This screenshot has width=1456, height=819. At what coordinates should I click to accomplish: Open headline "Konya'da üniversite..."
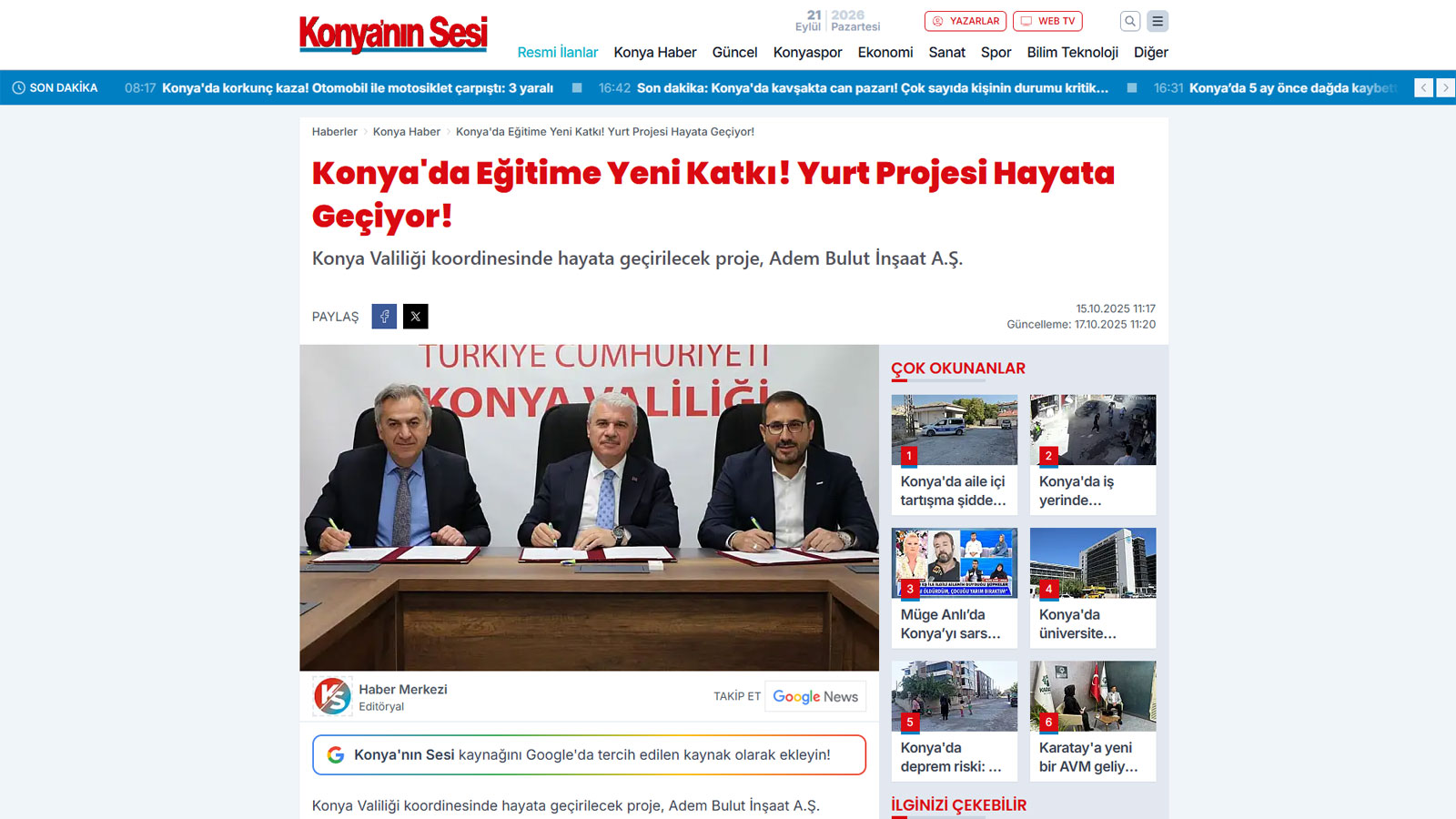(x=1077, y=624)
